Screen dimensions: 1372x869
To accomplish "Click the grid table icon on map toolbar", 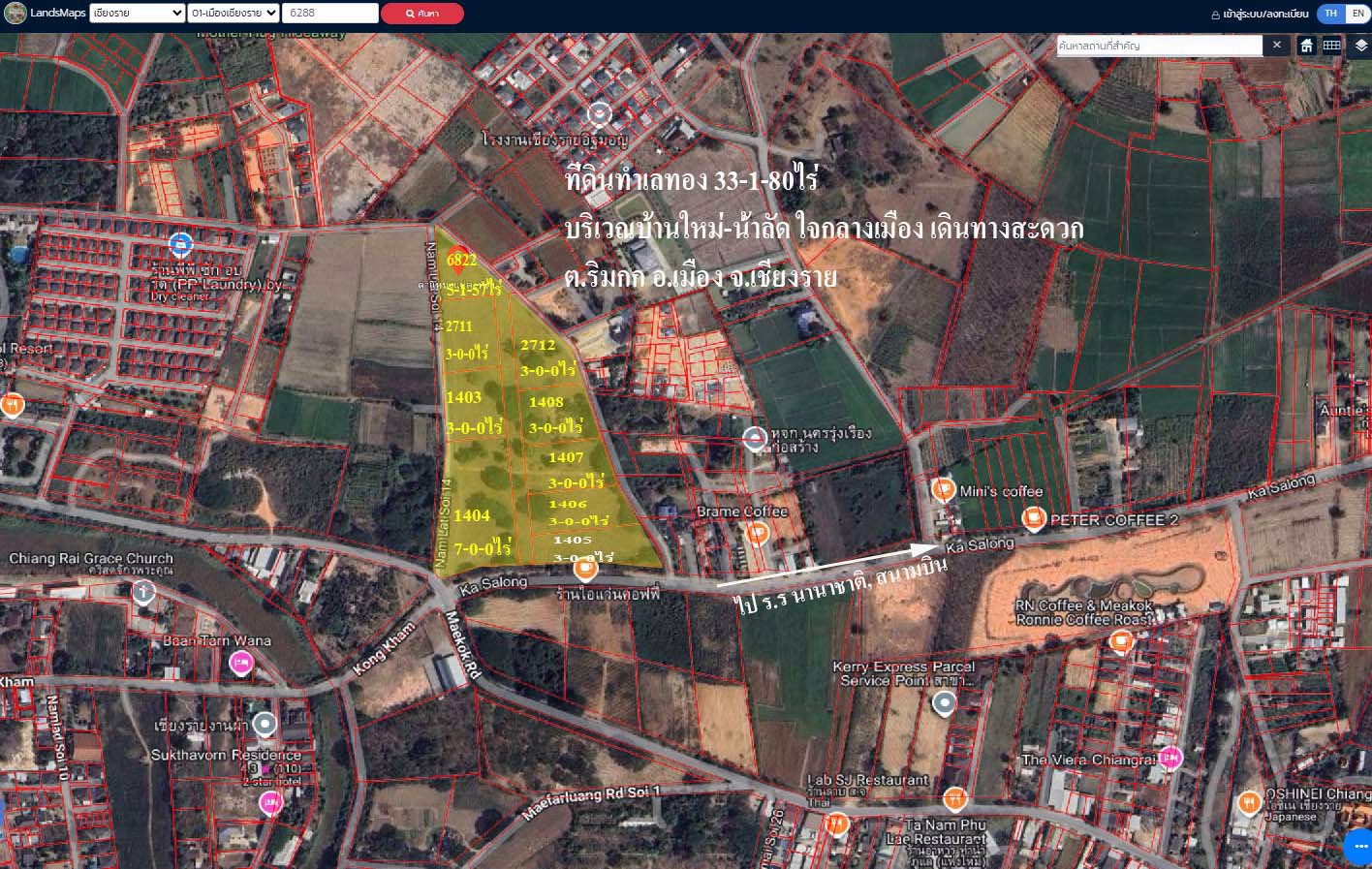I will point(1332,46).
